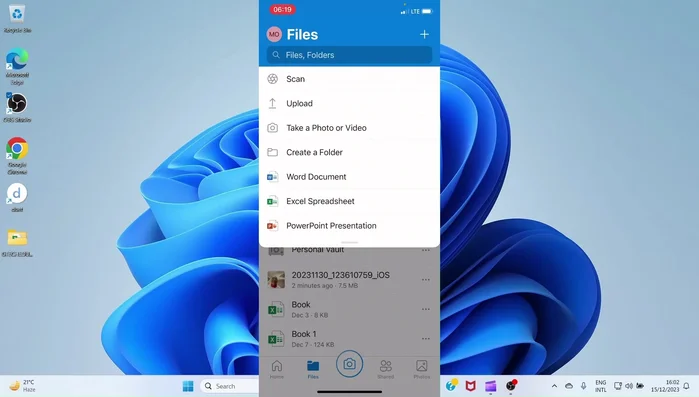The height and width of the screenshot is (397, 699).
Task: Show hidden system tray icons
Action: [x=554, y=386]
